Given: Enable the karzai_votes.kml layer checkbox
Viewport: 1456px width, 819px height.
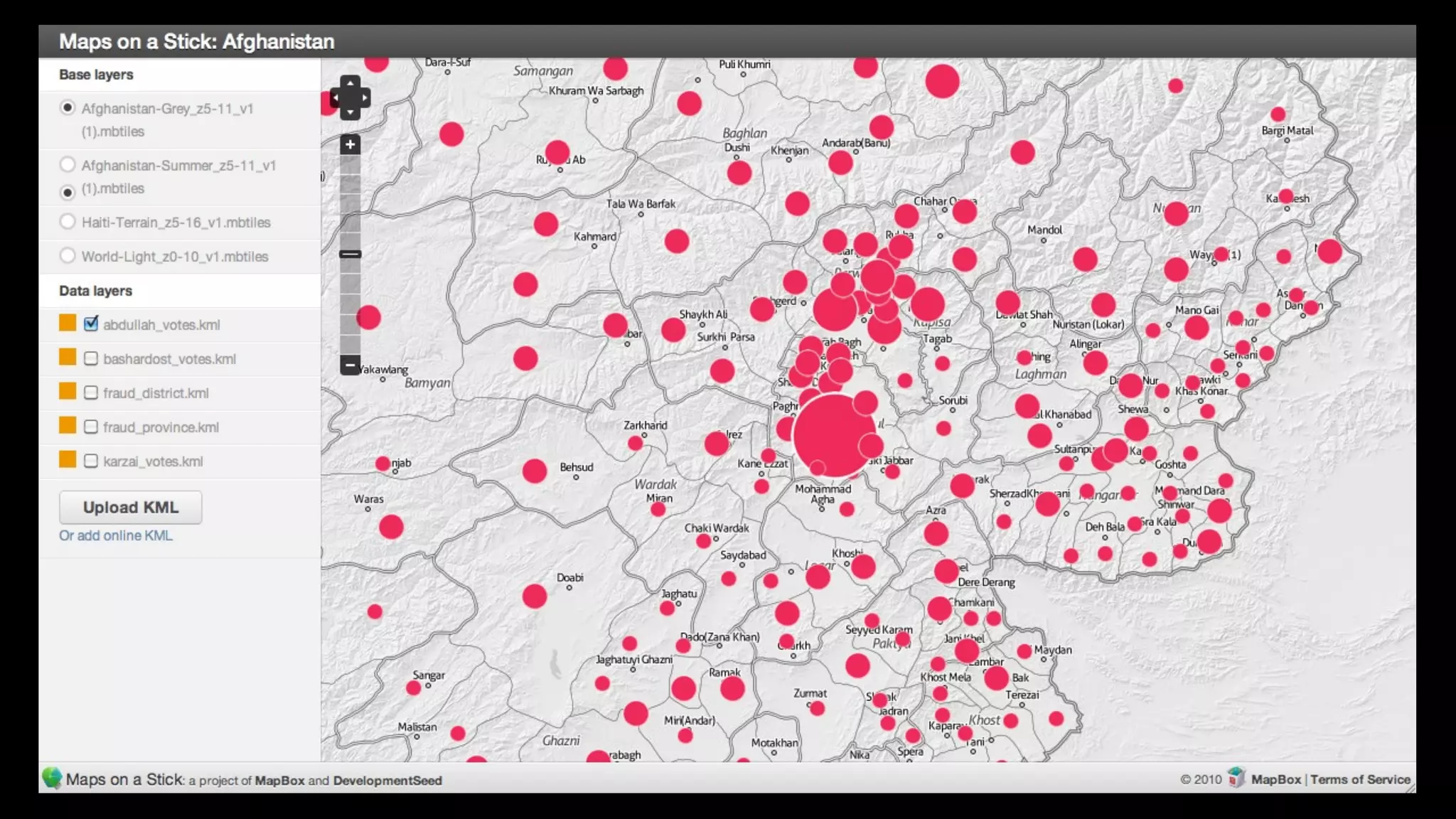Looking at the screenshot, I should tap(91, 461).
